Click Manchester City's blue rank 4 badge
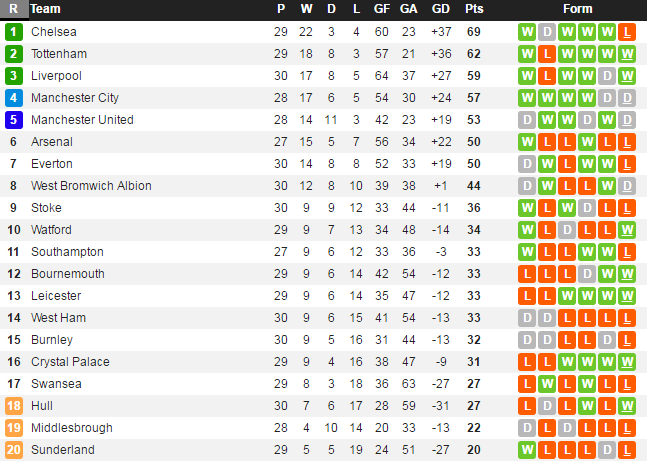647x461 pixels. point(13,98)
